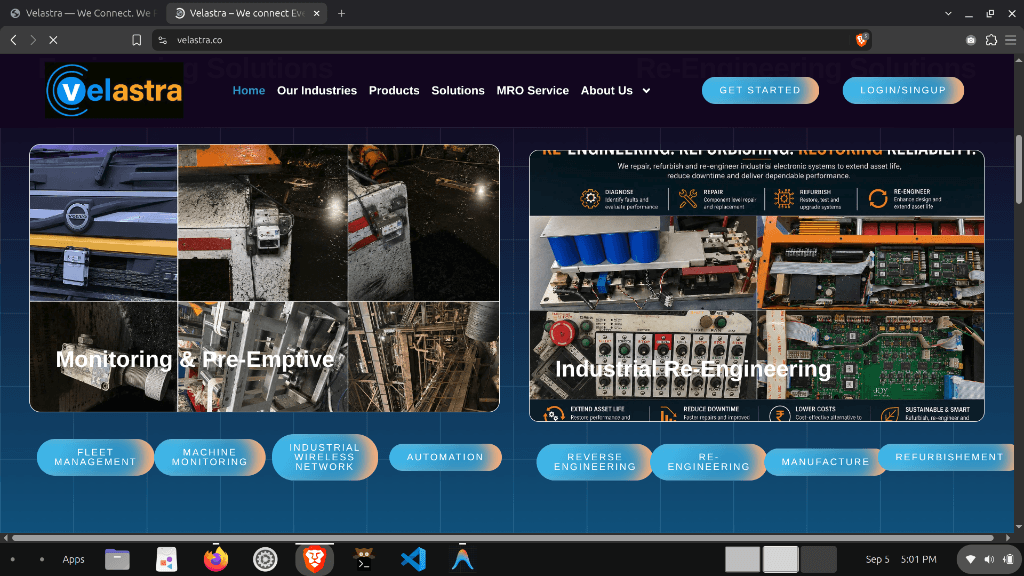Bookmark this page

136,40
